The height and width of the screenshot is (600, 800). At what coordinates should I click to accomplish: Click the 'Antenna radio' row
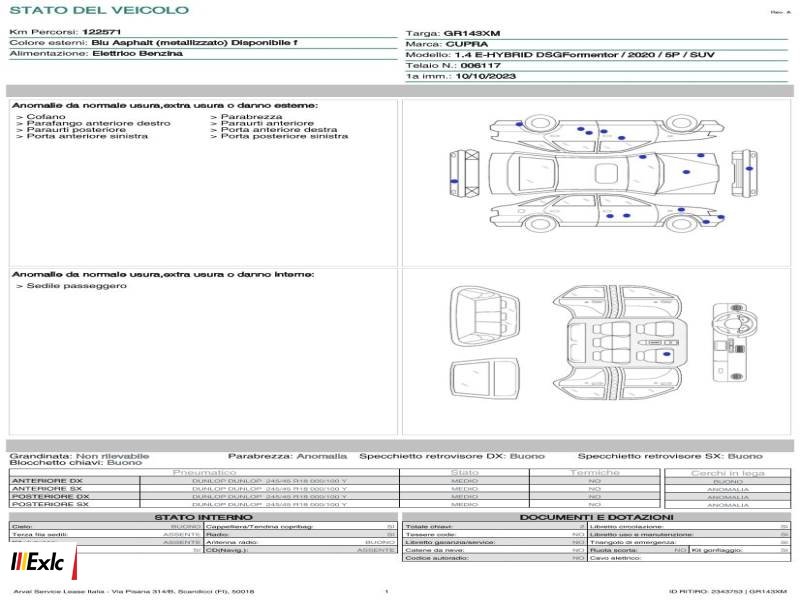tap(301, 542)
